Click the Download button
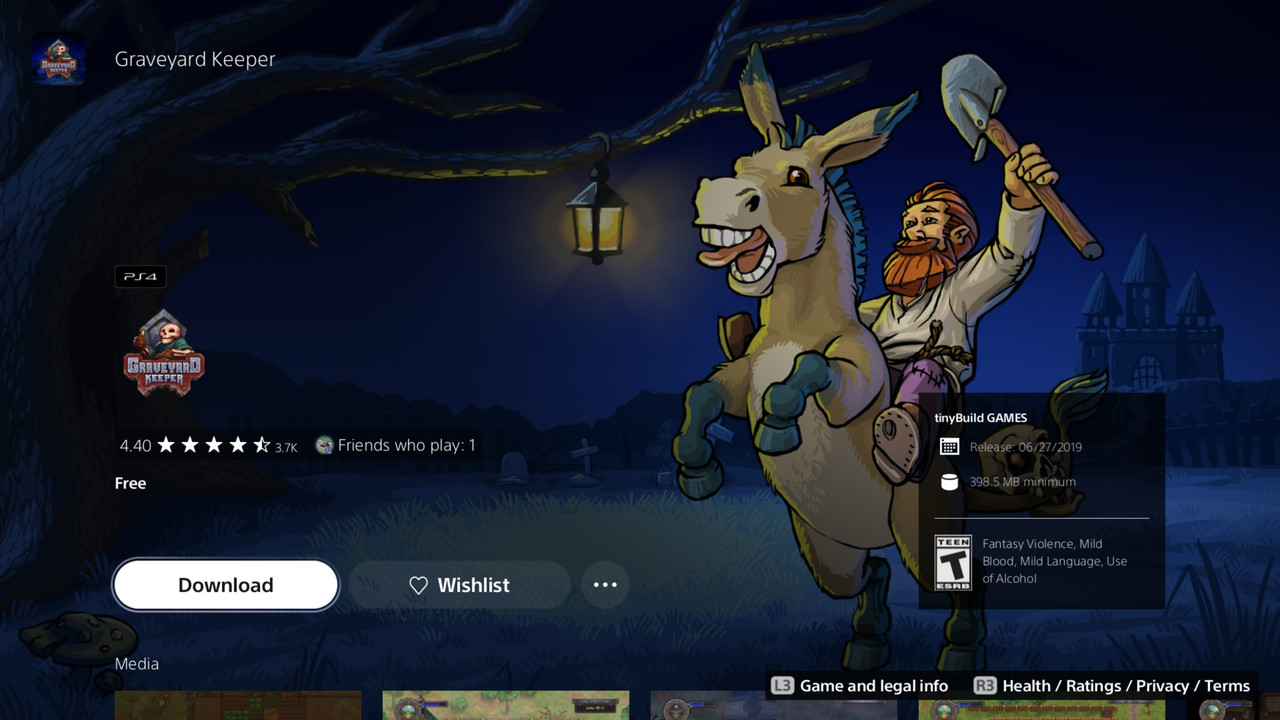The image size is (1280, 720). [226, 585]
